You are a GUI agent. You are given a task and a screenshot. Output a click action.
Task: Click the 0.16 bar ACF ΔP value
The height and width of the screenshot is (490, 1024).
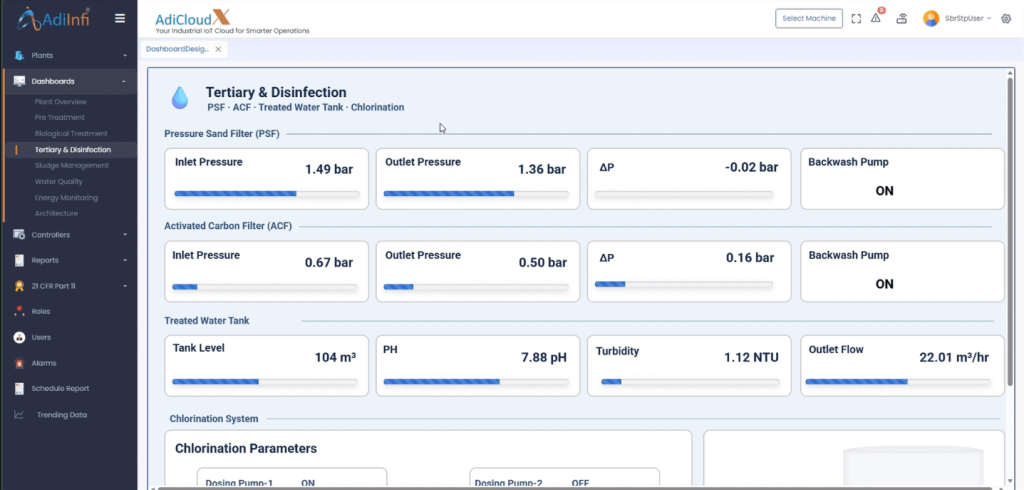tap(750, 258)
